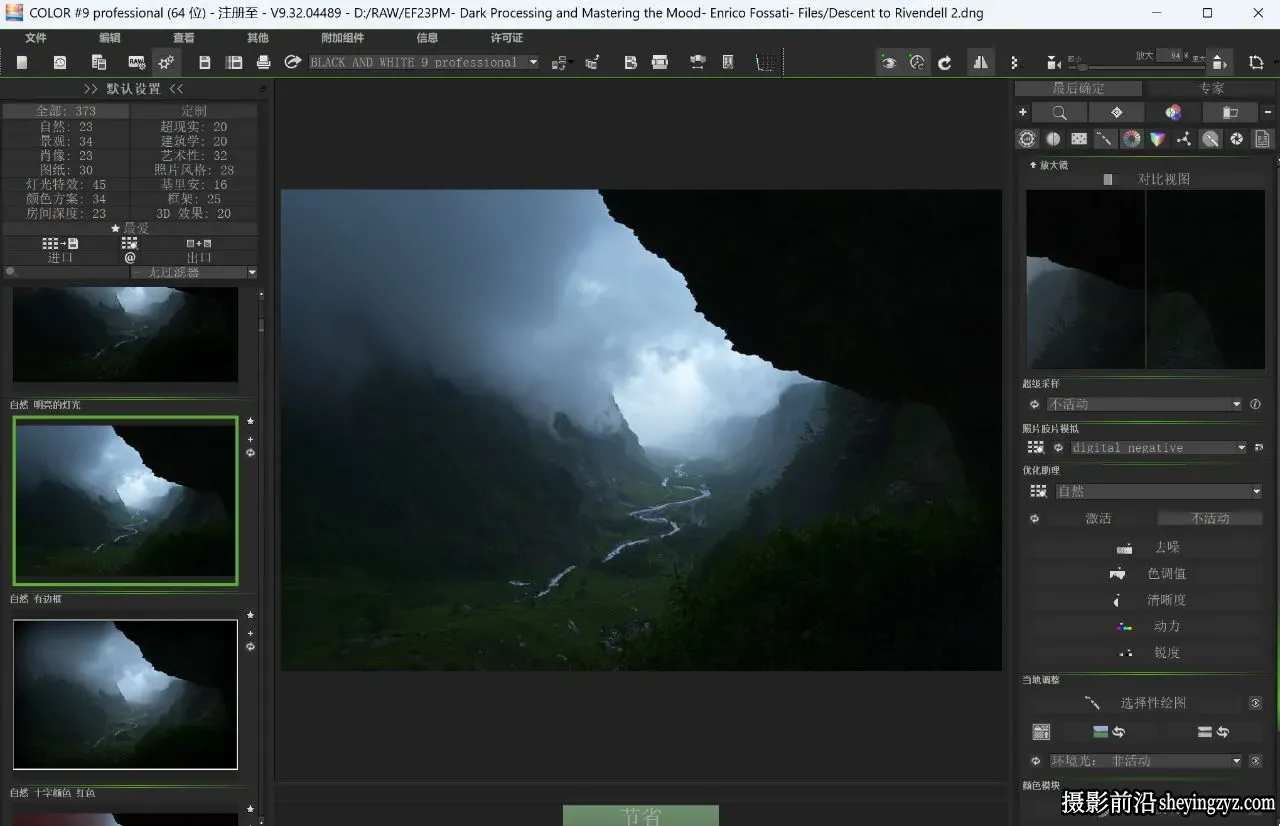The width and height of the screenshot is (1280, 826).
Task: Open the 环境光 非活动 dropdown
Action: click(1145, 760)
